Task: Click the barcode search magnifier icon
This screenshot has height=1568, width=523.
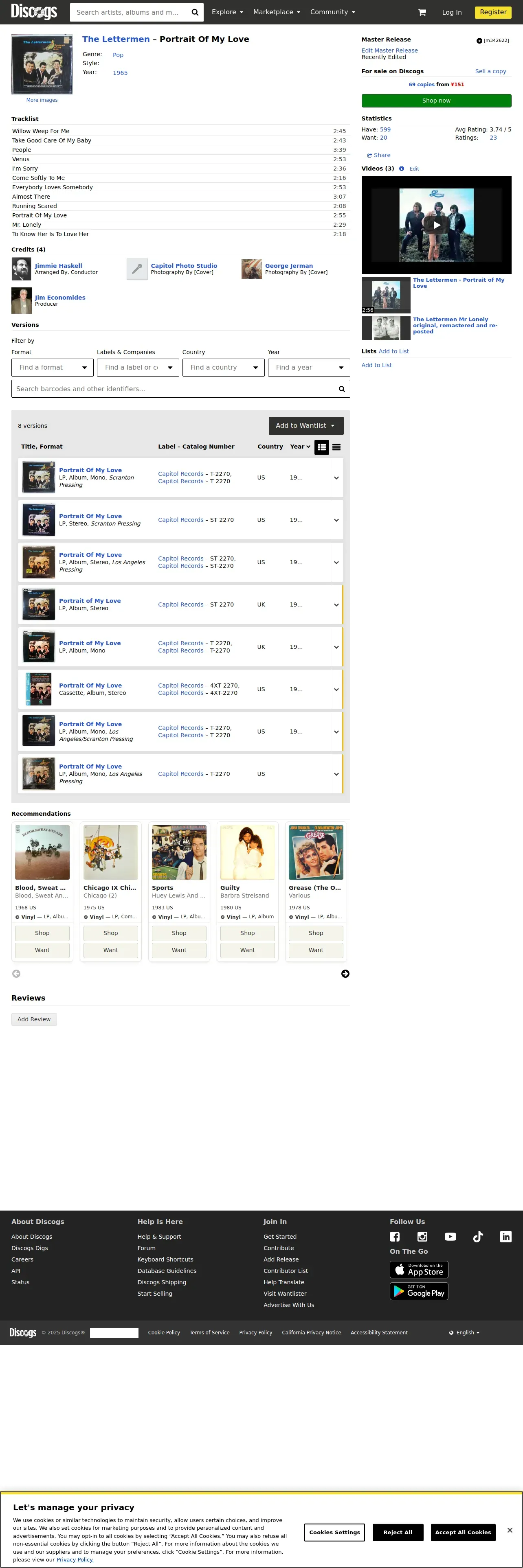Action: tap(342, 389)
